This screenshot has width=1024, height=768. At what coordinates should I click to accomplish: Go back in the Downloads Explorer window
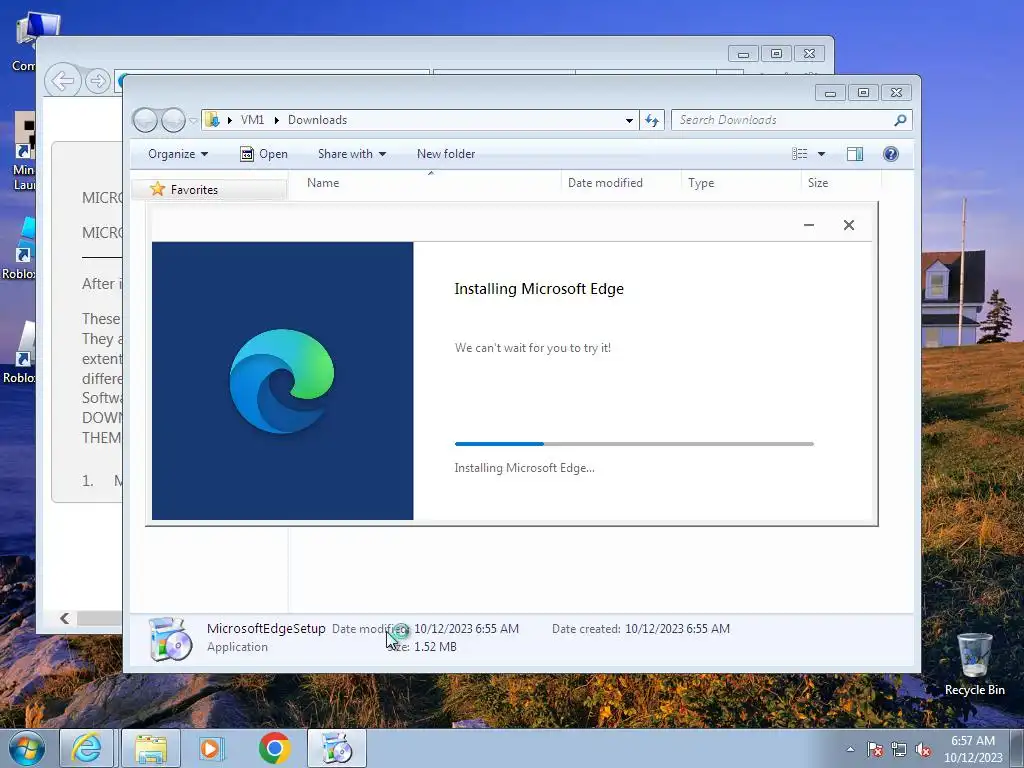145,120
